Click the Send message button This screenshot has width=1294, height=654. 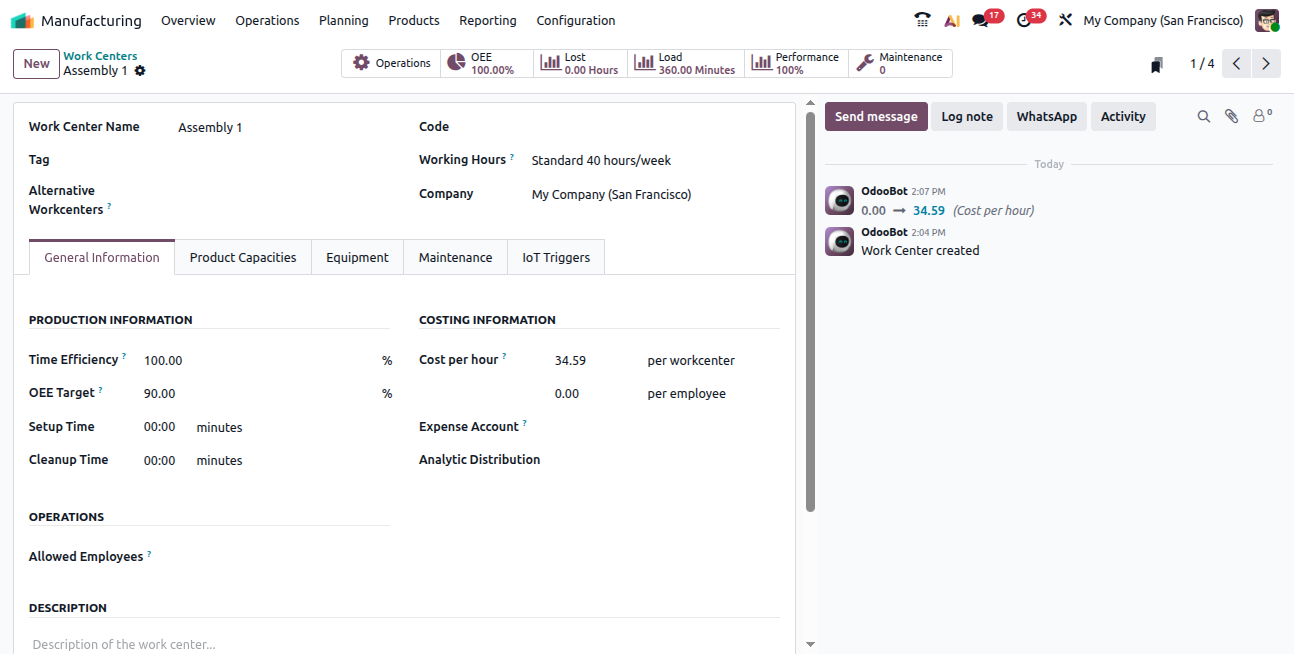tap(876, 116)
